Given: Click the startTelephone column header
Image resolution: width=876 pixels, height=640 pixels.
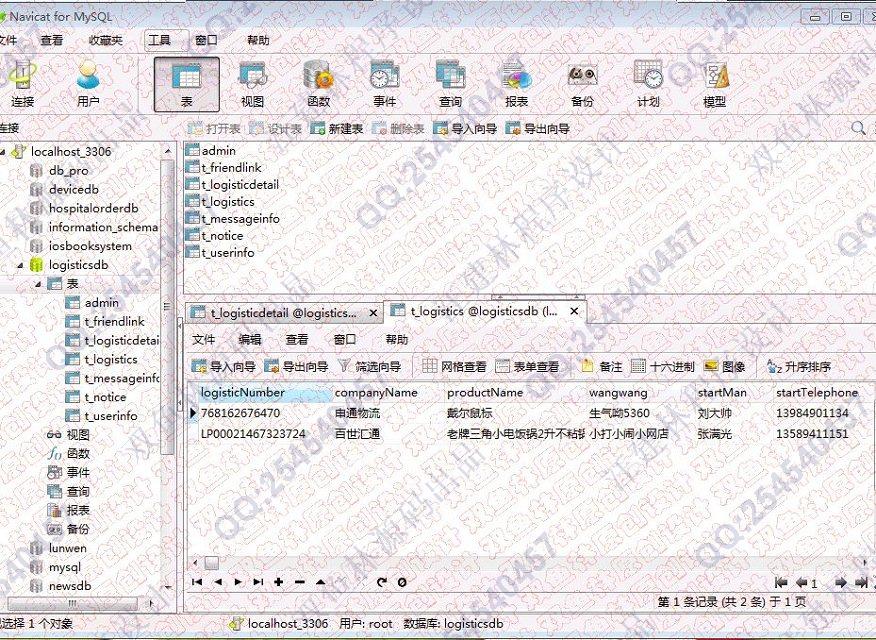Looking at the screenshot, I should 820,393.
